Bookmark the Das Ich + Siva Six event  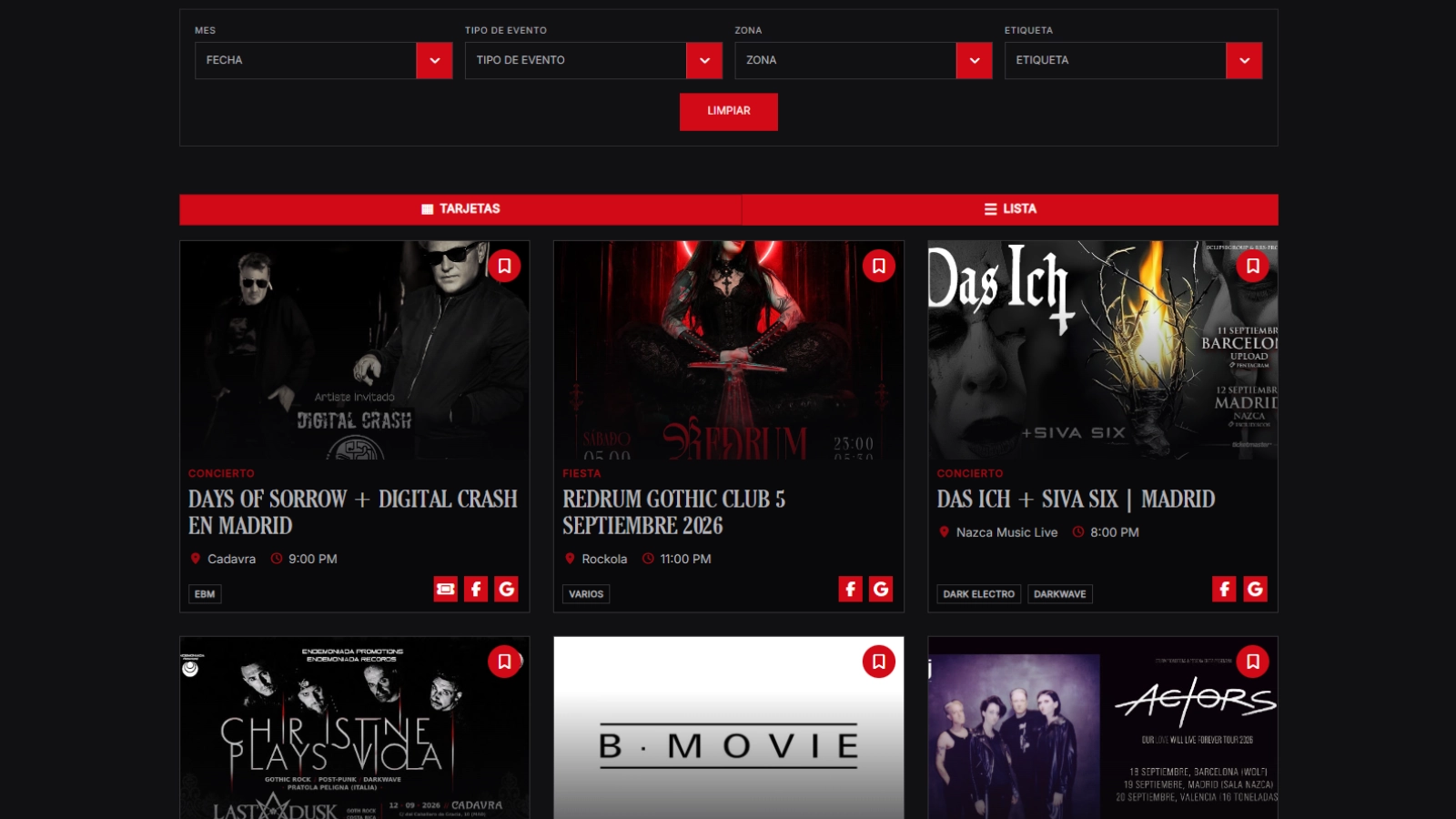click(1253, 266)
